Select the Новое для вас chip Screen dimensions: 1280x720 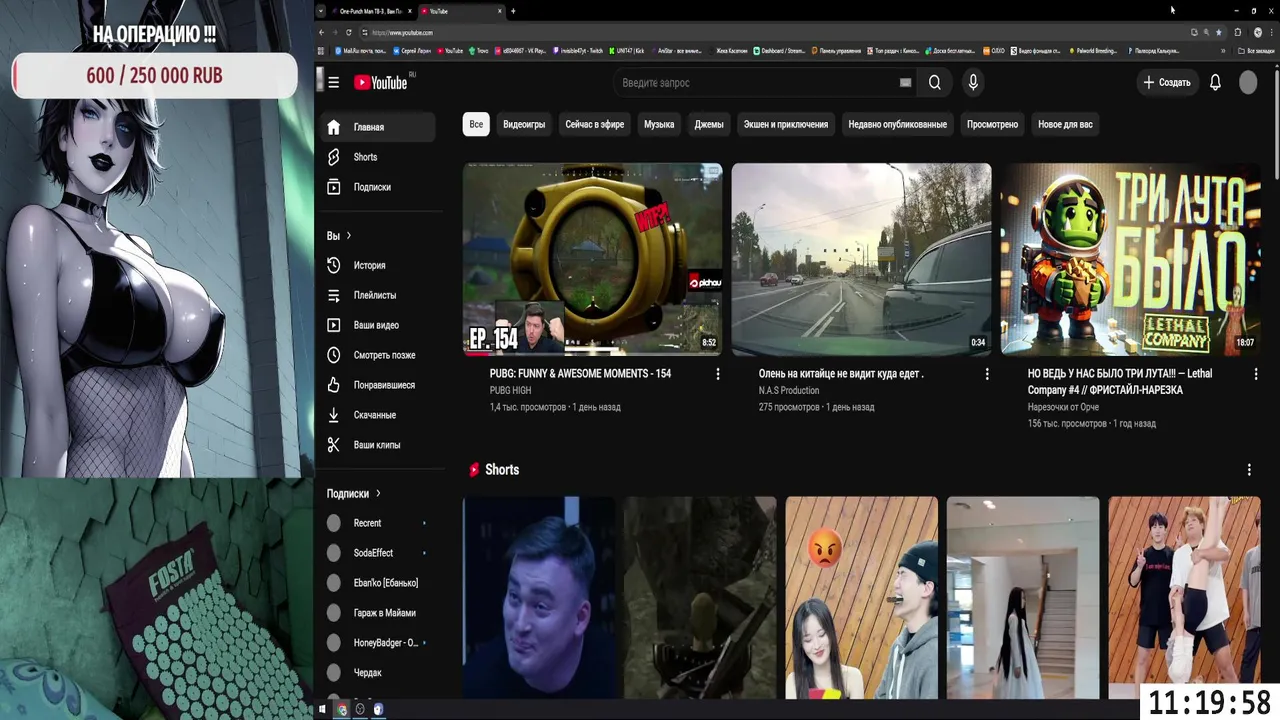[1065, 124]
